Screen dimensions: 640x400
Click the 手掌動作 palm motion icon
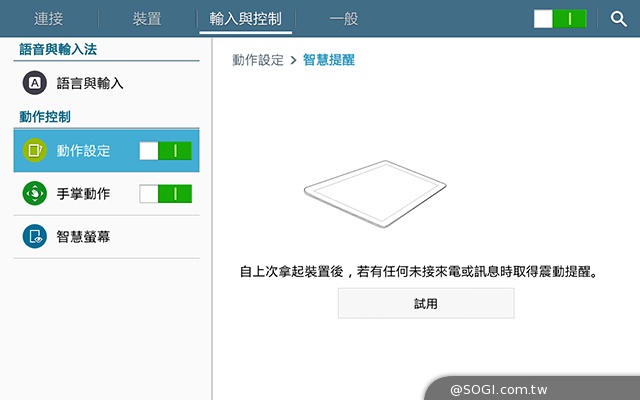click(x=35, y=193)
